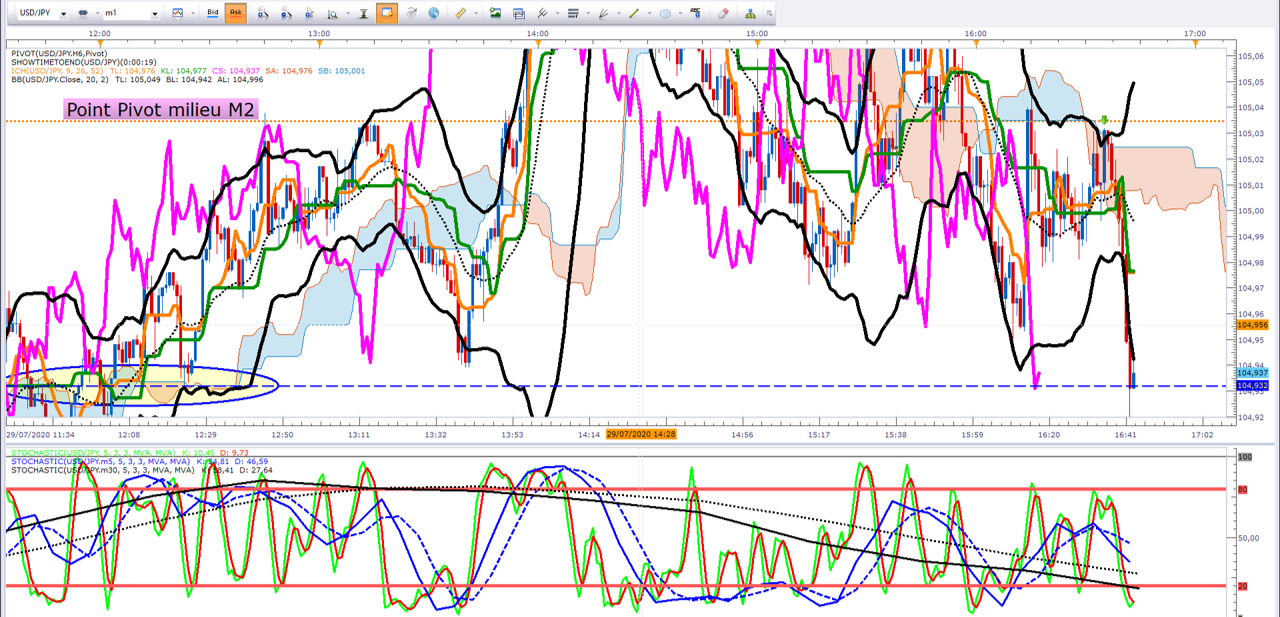
Task: Expand the ruler tool dropdown arrow
Action: (x=475, y=14)
